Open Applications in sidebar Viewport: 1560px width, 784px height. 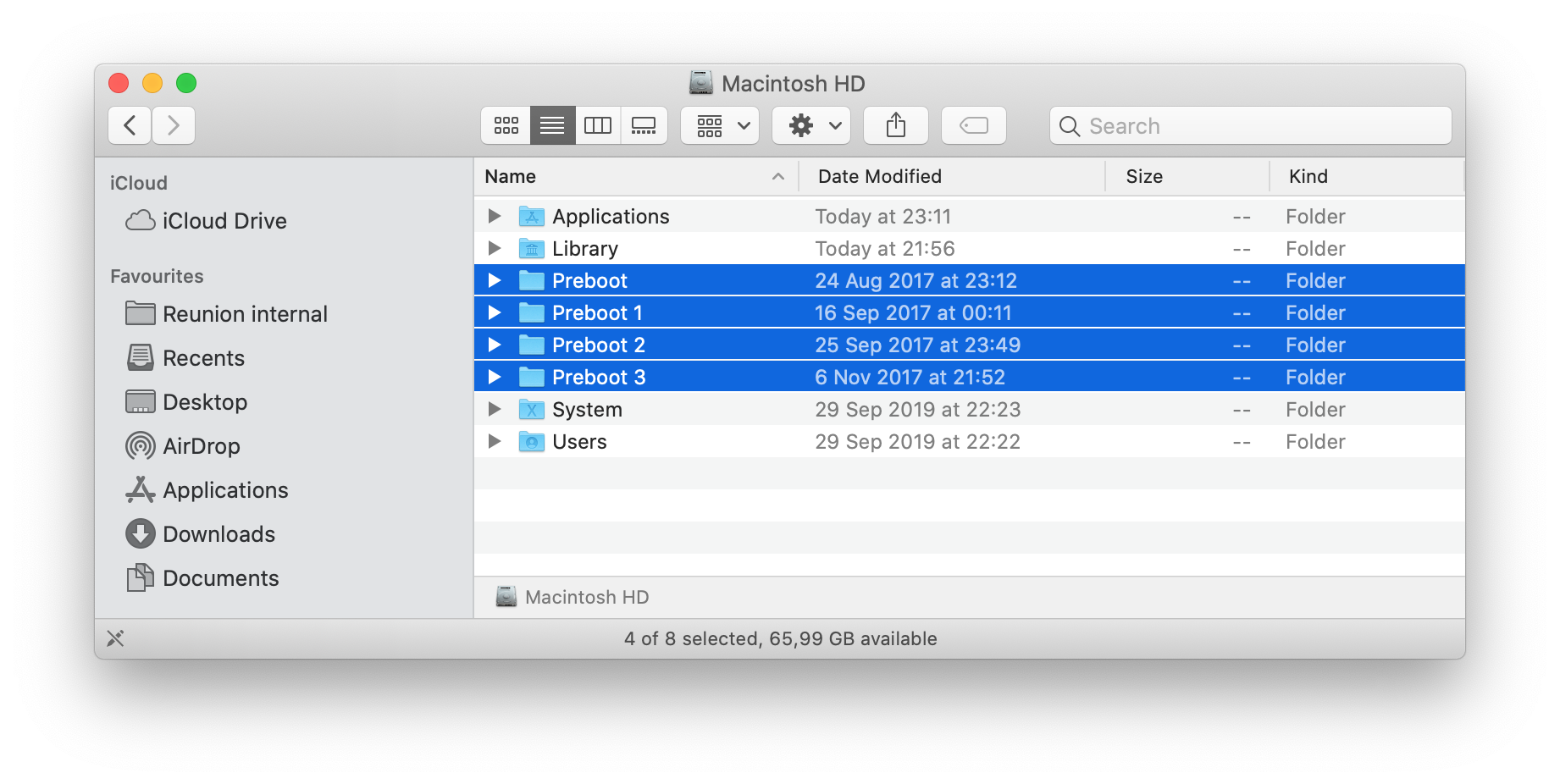[x=225, y=490]
